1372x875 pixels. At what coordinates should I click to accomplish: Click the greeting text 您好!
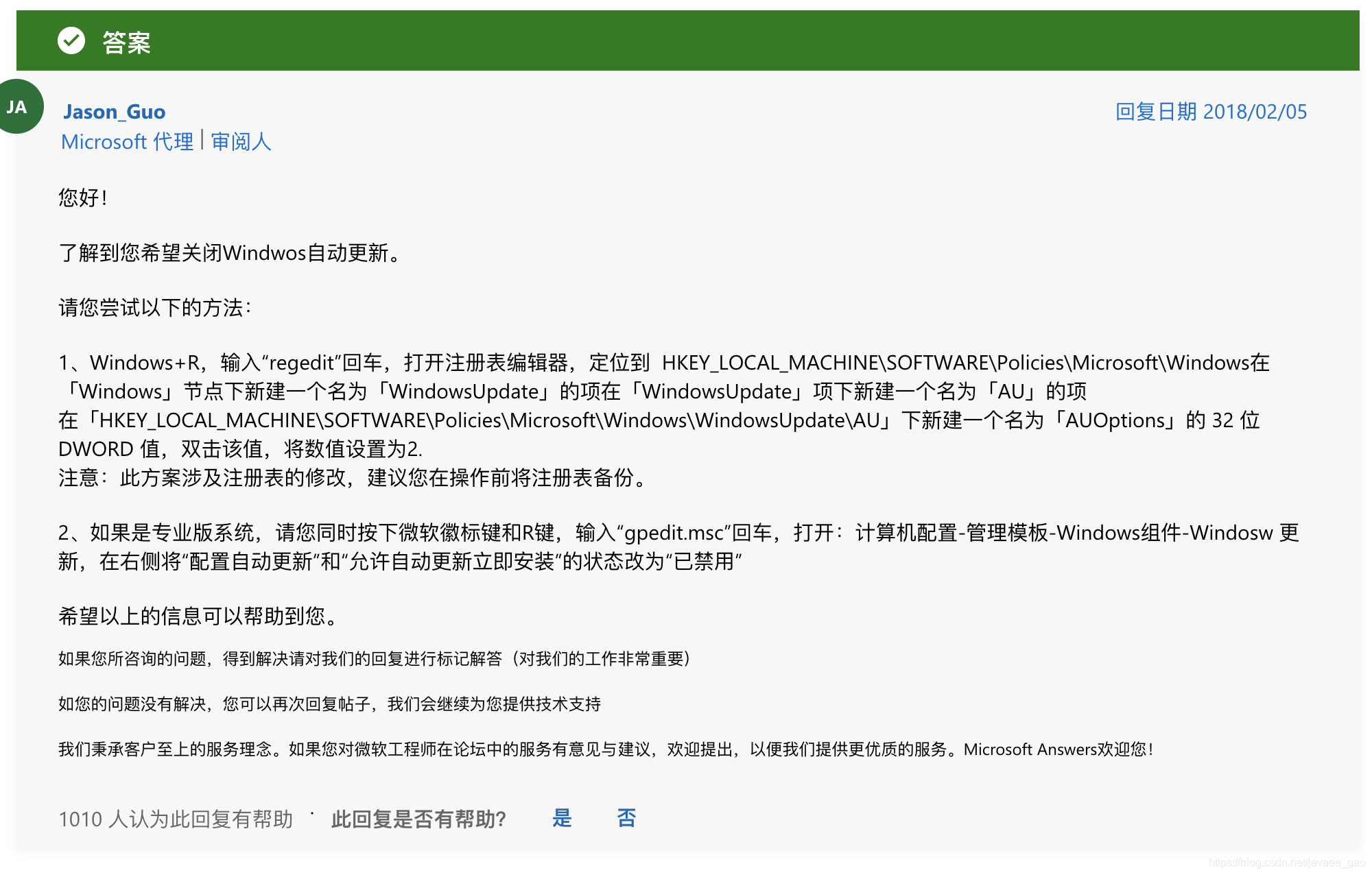83,198
